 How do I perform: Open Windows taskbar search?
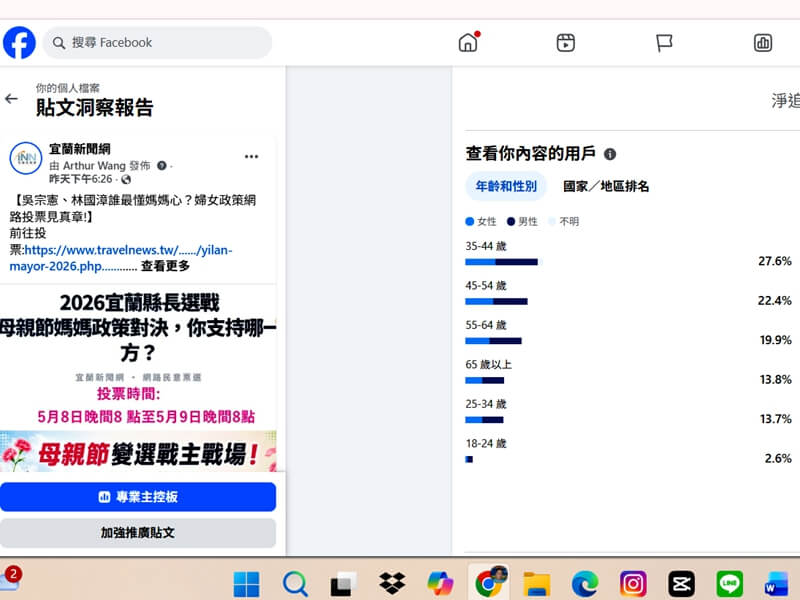click(x=295, y=584)
